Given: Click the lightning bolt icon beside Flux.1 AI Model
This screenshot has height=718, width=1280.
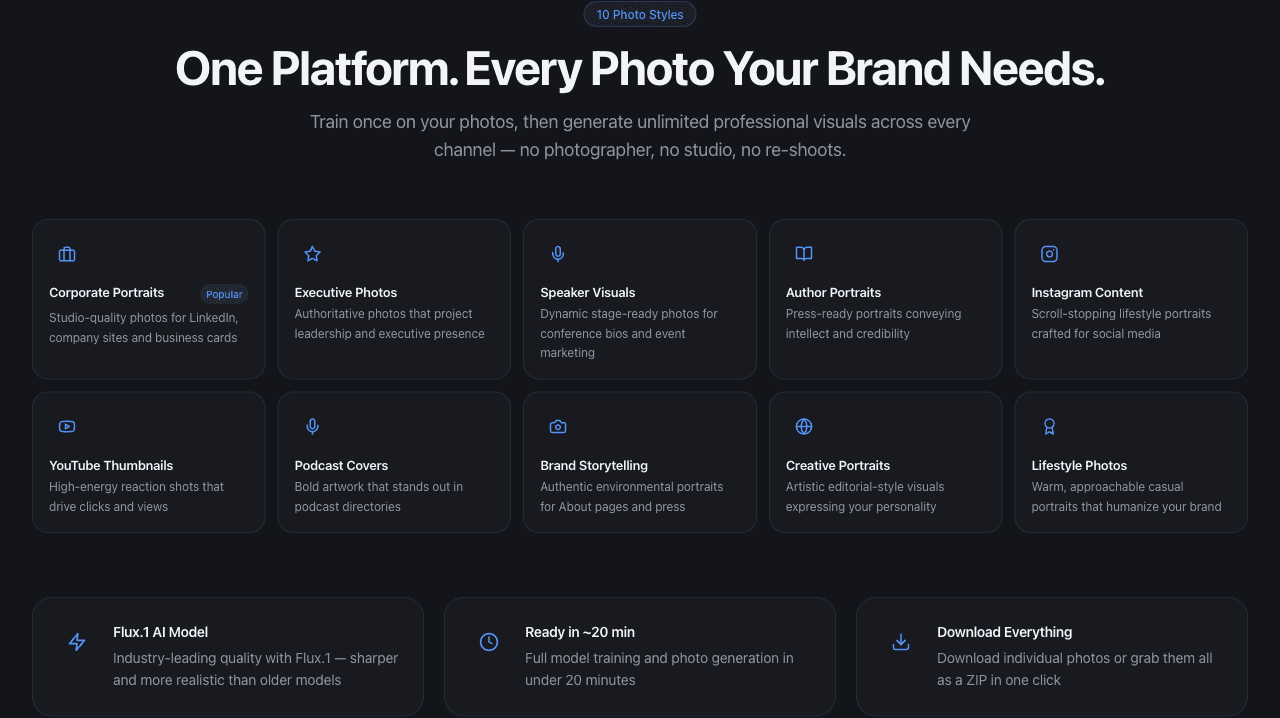Looking at the screenshot, I should coord(77,642).
